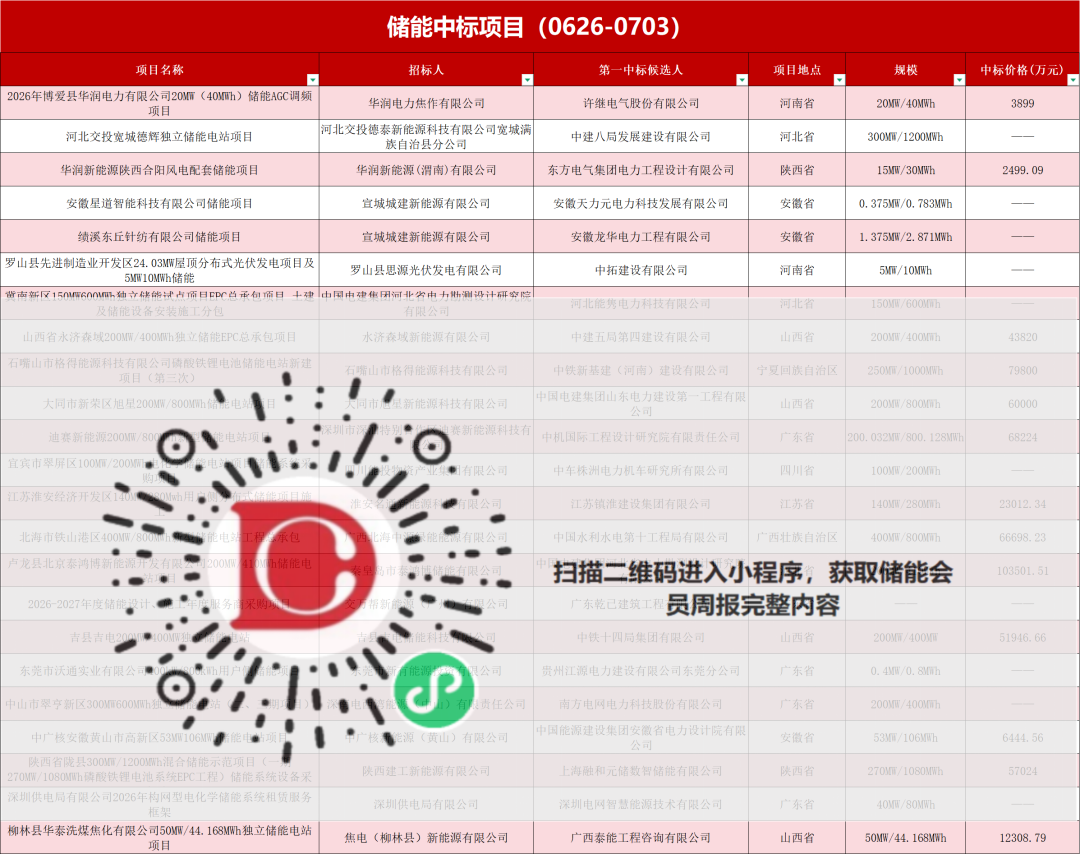
Task: Open the 规模 column filter dropdown
Action: [959, 80]
